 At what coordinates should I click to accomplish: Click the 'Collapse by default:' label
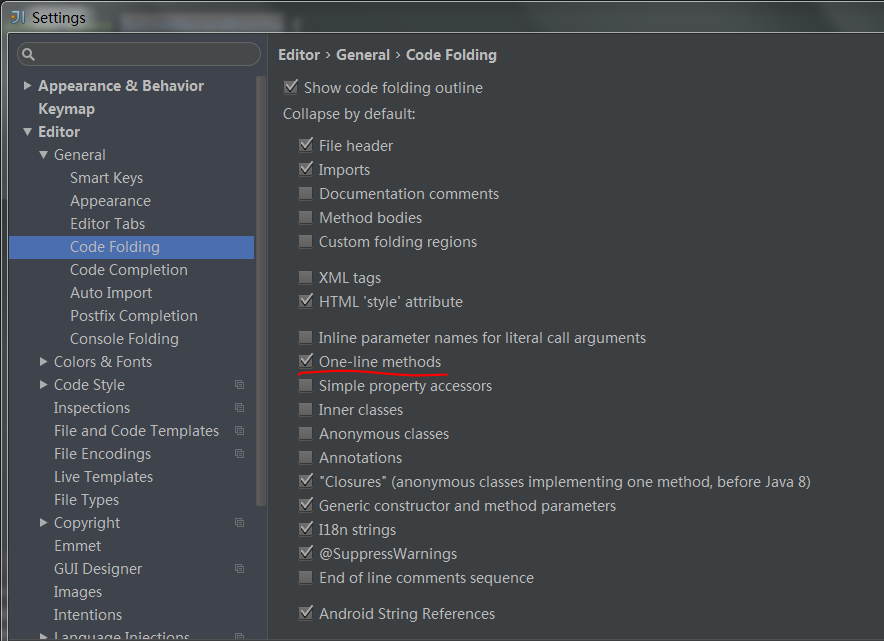tap(349, 114)
